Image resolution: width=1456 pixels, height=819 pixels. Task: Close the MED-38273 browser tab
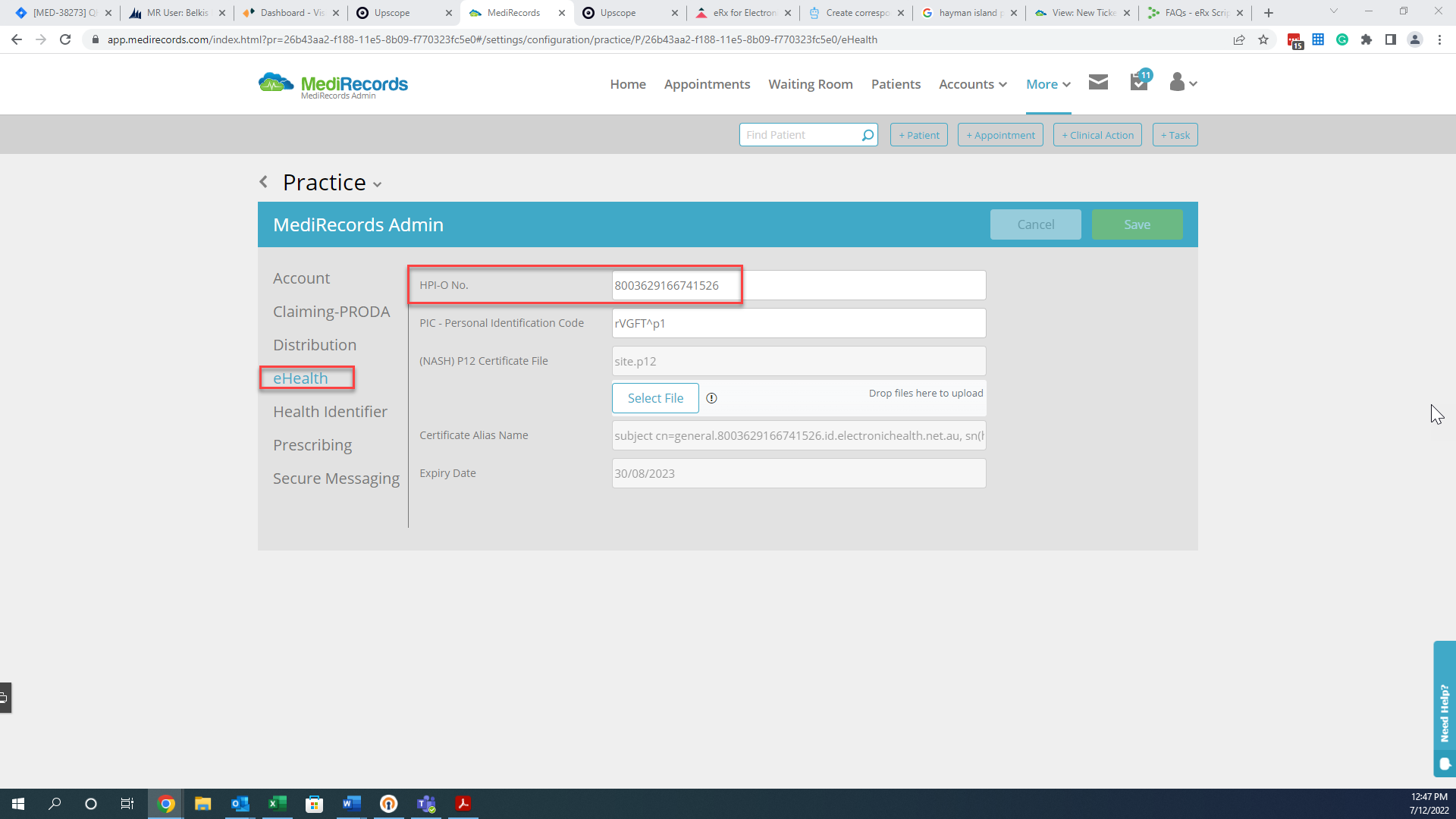pyautogui.click(x=108, y=13)
